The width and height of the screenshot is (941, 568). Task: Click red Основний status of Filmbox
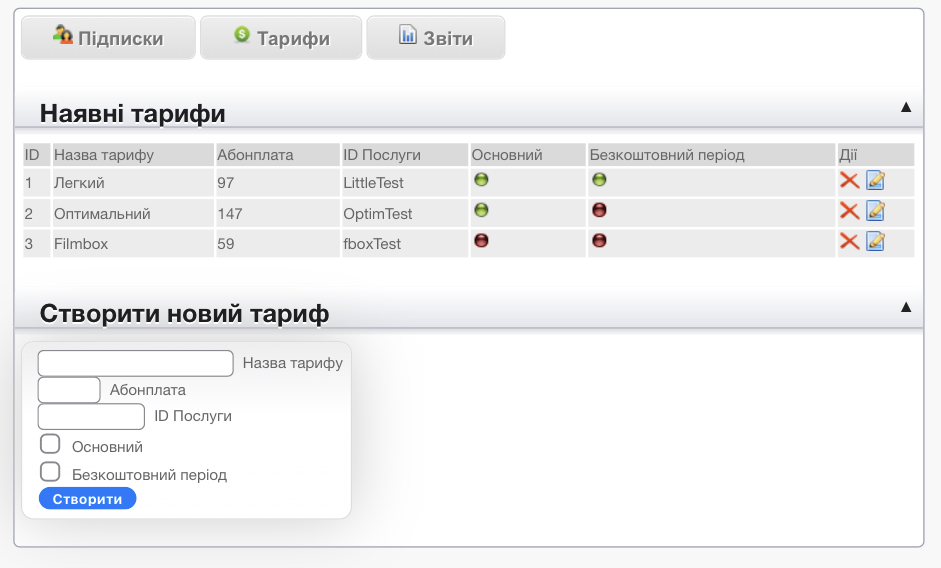[x=481, y=240]
